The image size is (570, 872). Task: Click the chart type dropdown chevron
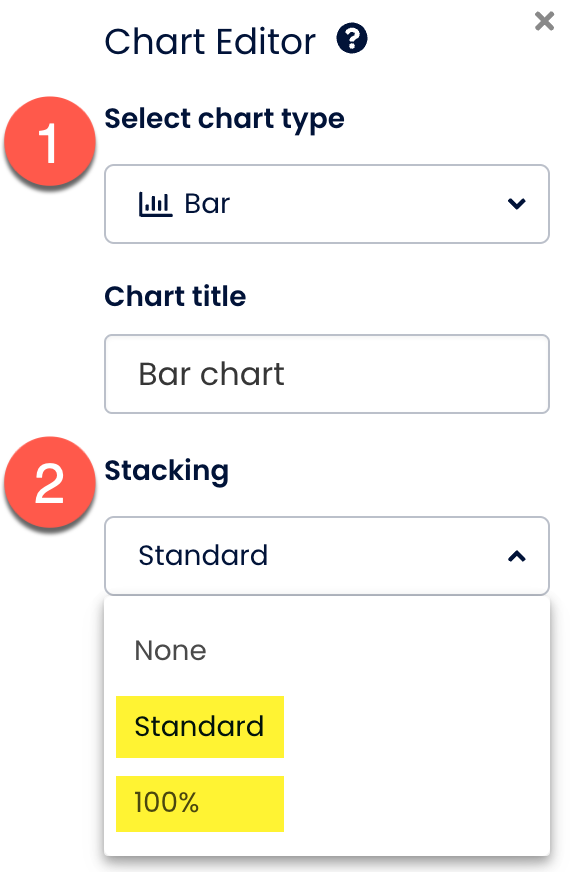[x=517, y=204]
